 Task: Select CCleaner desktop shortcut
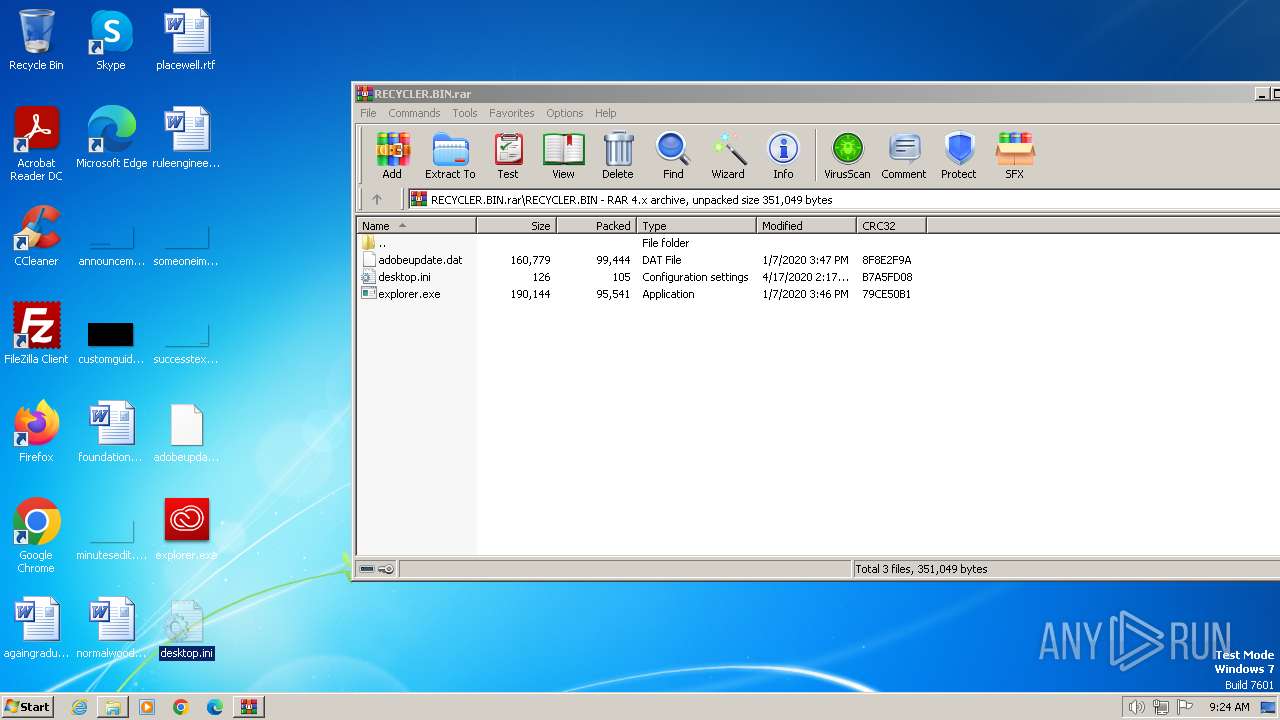pyautogui.click(x=36, y=236)
